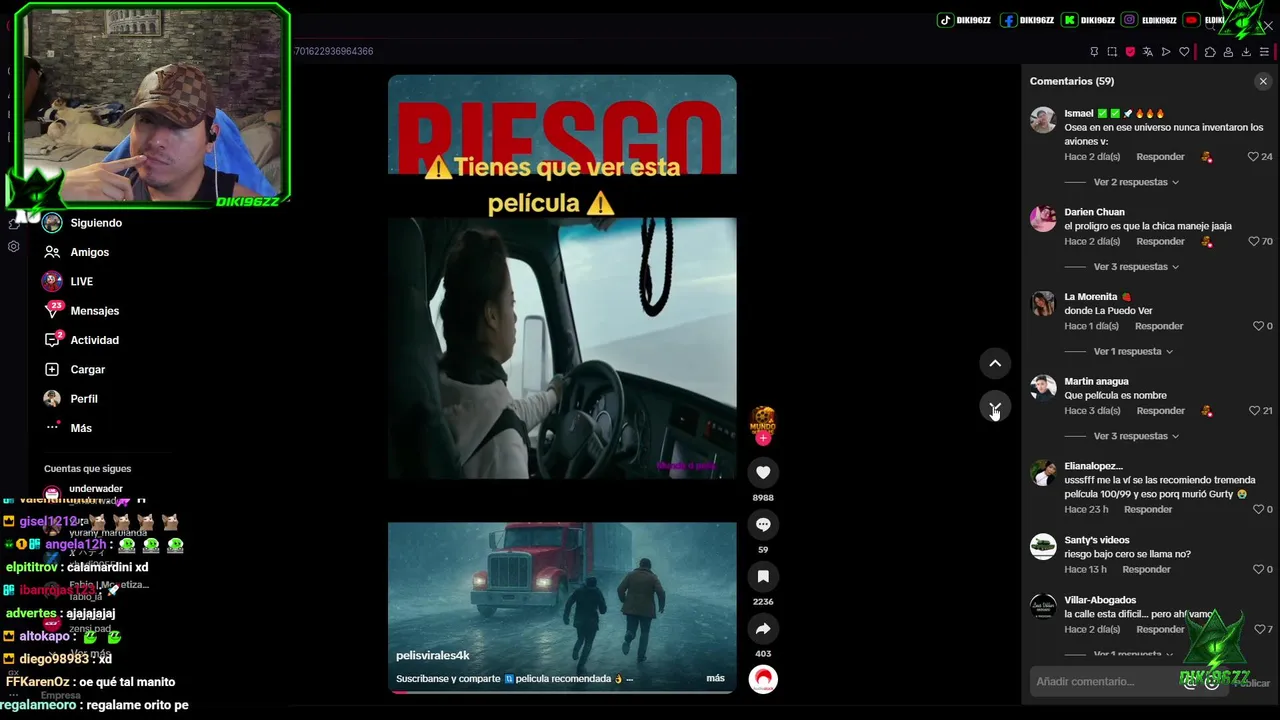Follow creator with red plus badge
This screenshot has width=1280, height=720.
coord(763,438)
